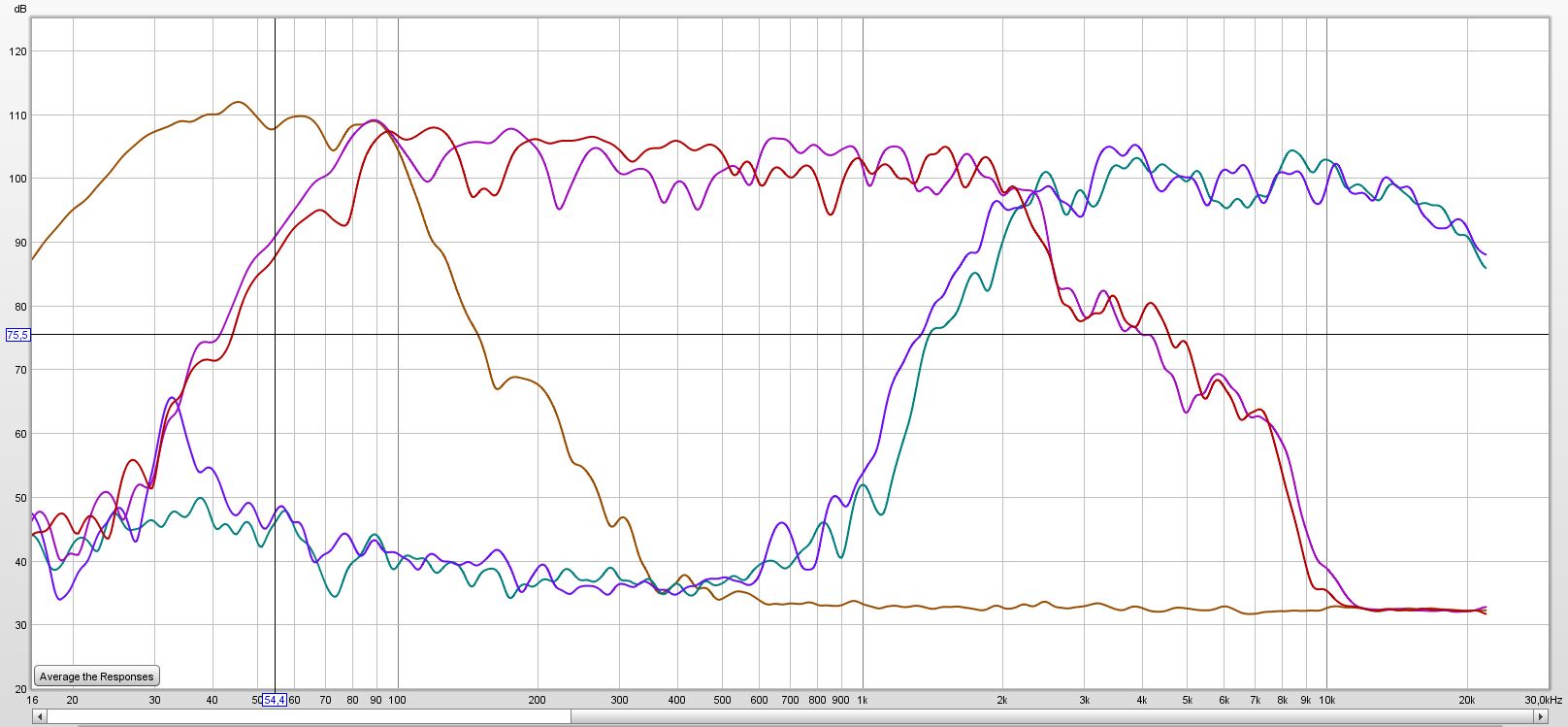Click the 4k label on the frequency axis
This screenshot has width=1568, height=727.
click(x=1143, y=700)
